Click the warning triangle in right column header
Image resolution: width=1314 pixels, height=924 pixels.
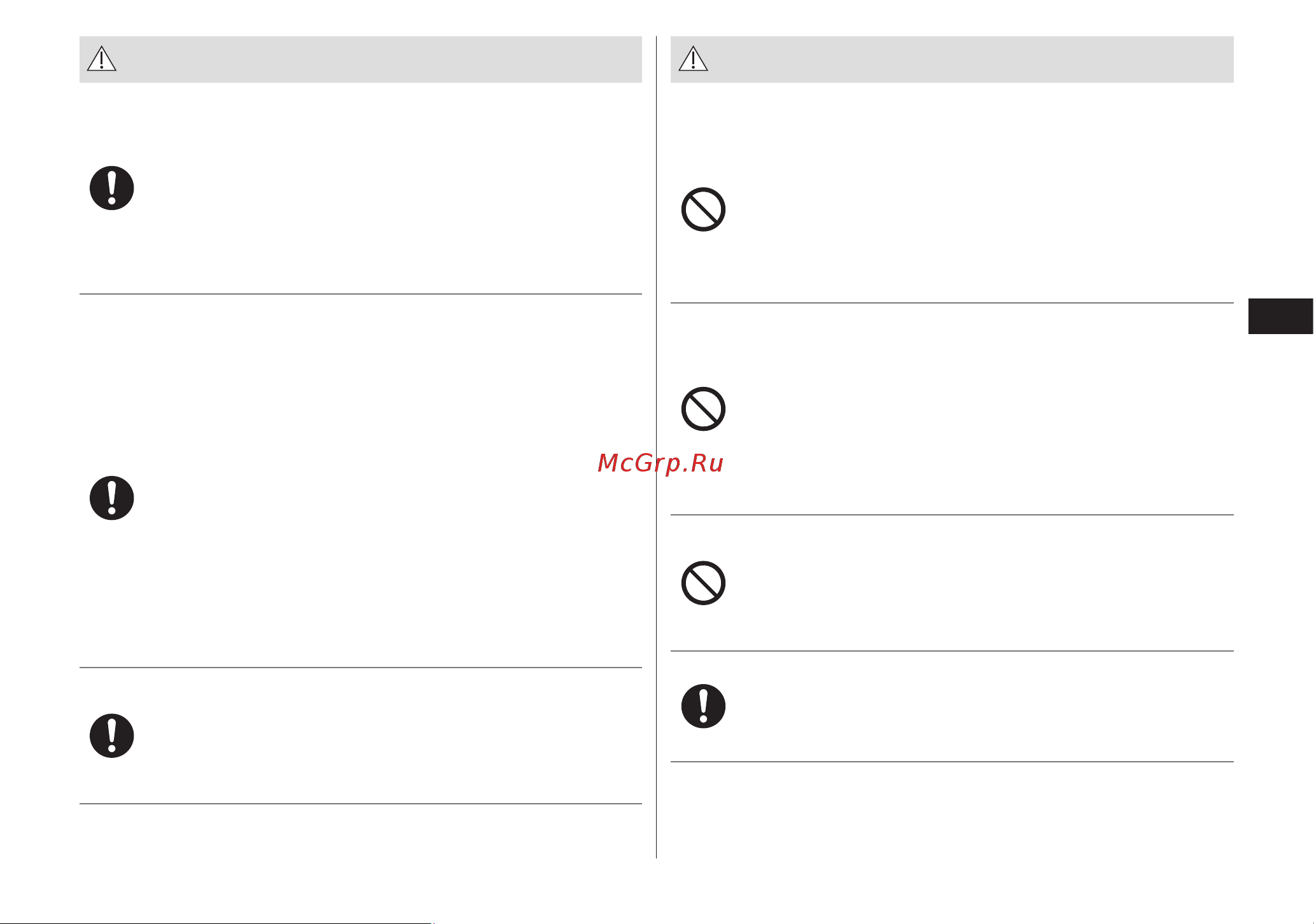tap(694, 59)
